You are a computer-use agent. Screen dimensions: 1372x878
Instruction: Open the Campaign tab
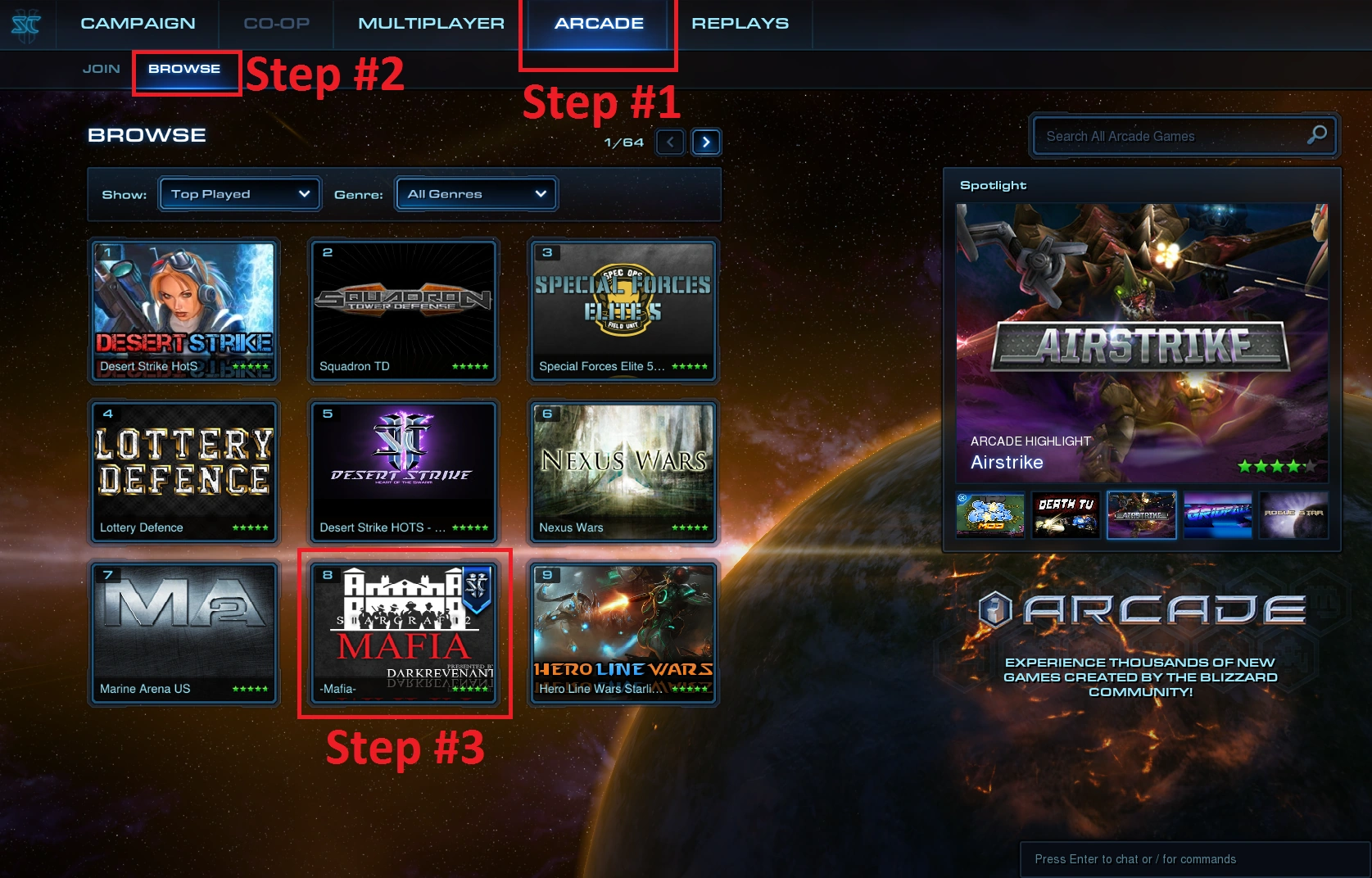[138, 24]
